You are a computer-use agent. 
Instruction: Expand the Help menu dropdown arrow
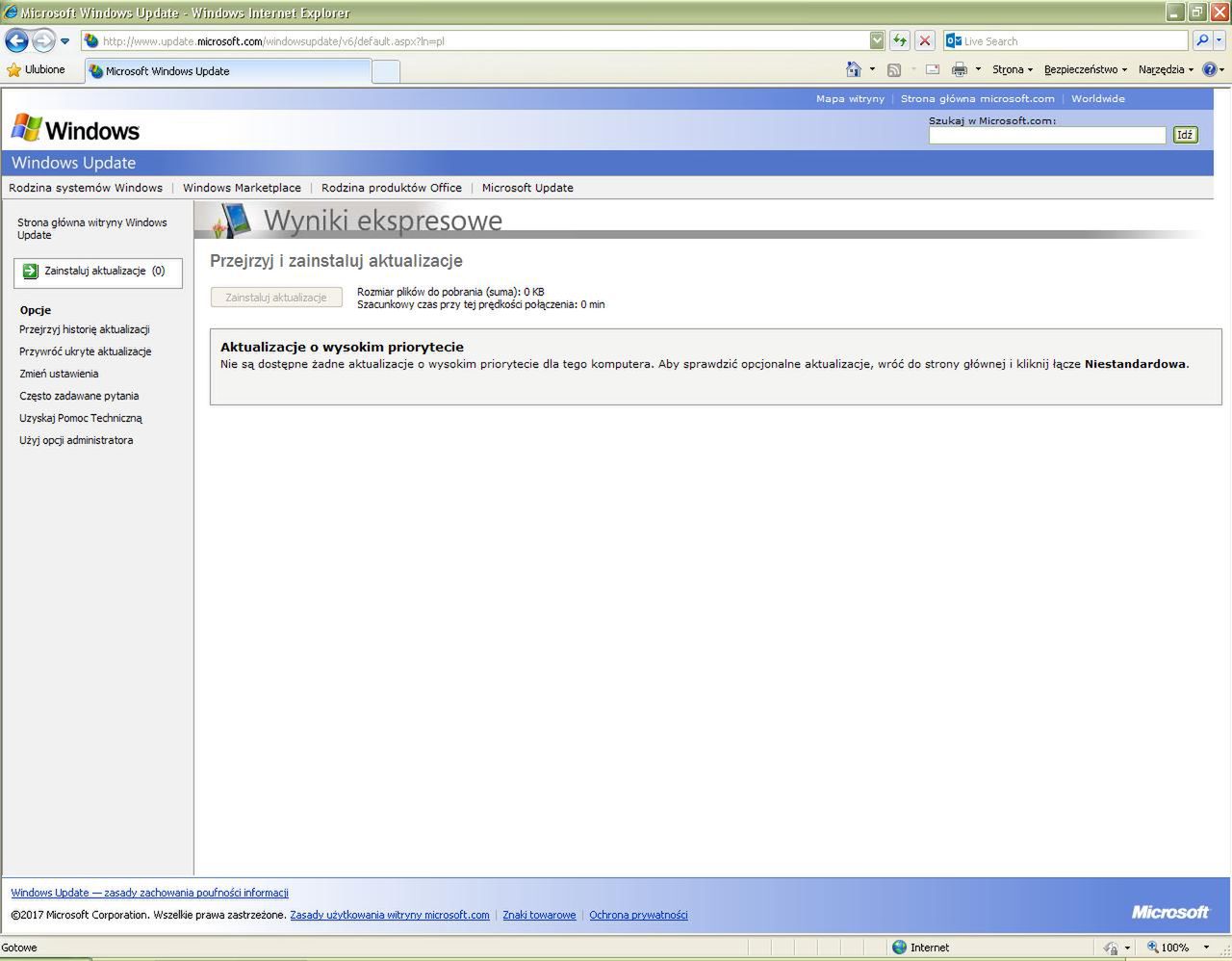pyautogui.click(x=1222, y=69)
